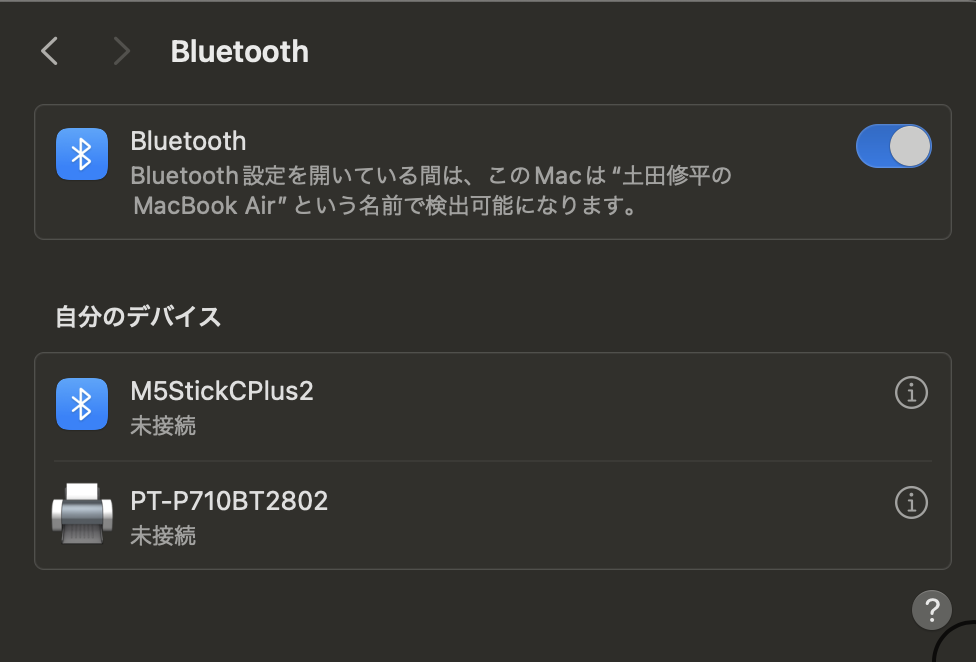This screenshot has width=976, height=662.
Task: Select the PT-P710BT2802 device name
Action: tap(229, 501)
